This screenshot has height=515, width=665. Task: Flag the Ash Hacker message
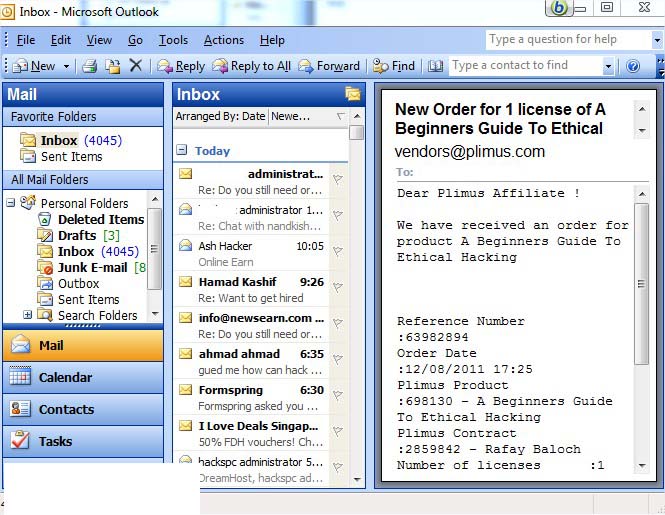point(338,252)
